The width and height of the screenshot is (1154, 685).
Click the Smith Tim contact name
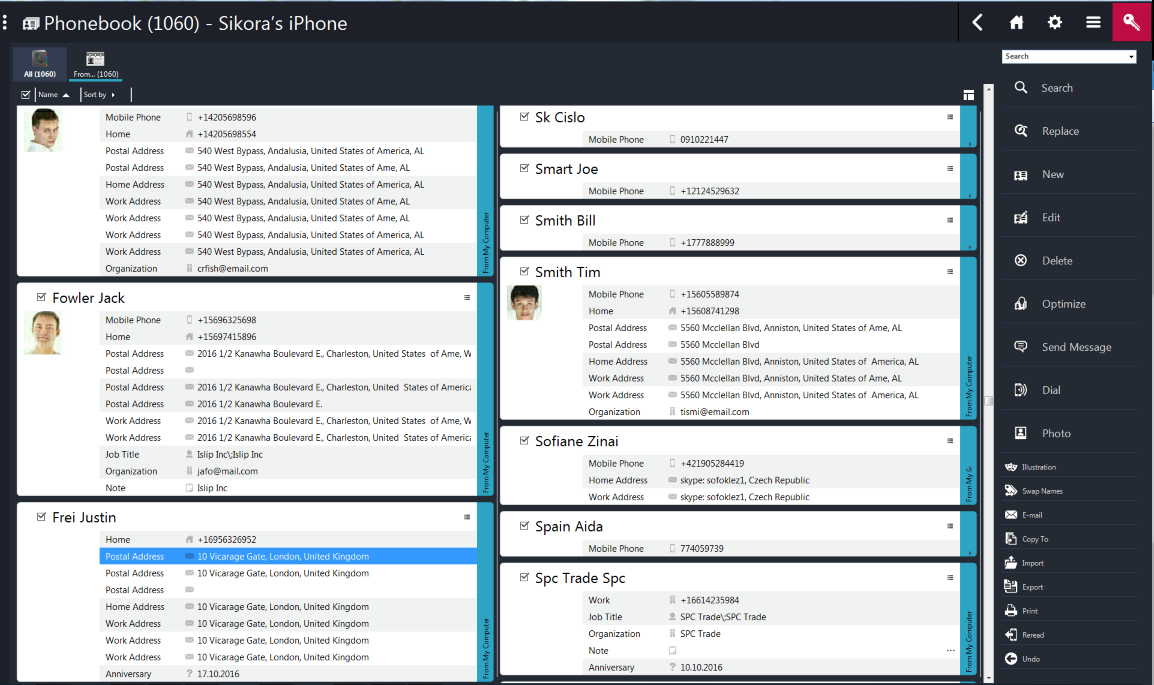pyautogui.click(x=567, y=272)
